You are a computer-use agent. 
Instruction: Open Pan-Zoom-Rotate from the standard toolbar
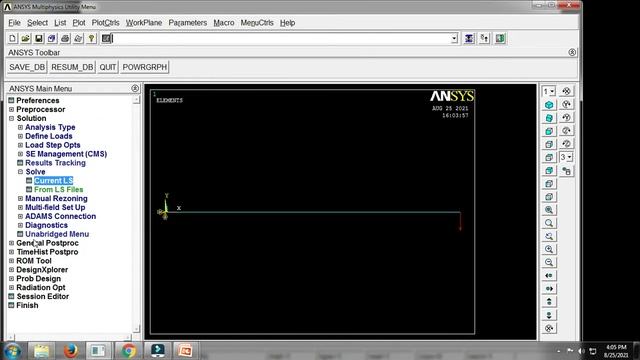(52, 38)
